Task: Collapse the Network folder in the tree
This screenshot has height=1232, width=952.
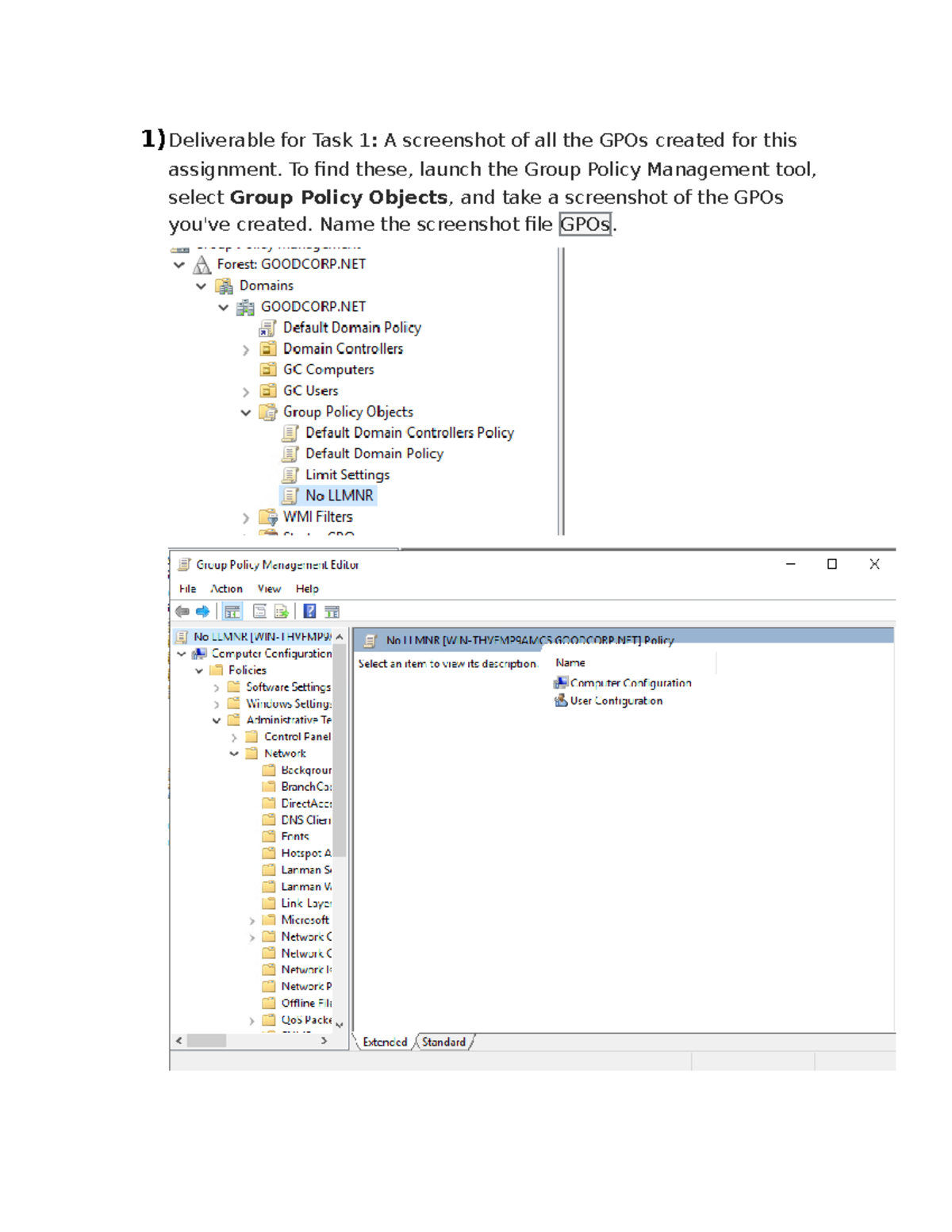Action: click(235, 754)
